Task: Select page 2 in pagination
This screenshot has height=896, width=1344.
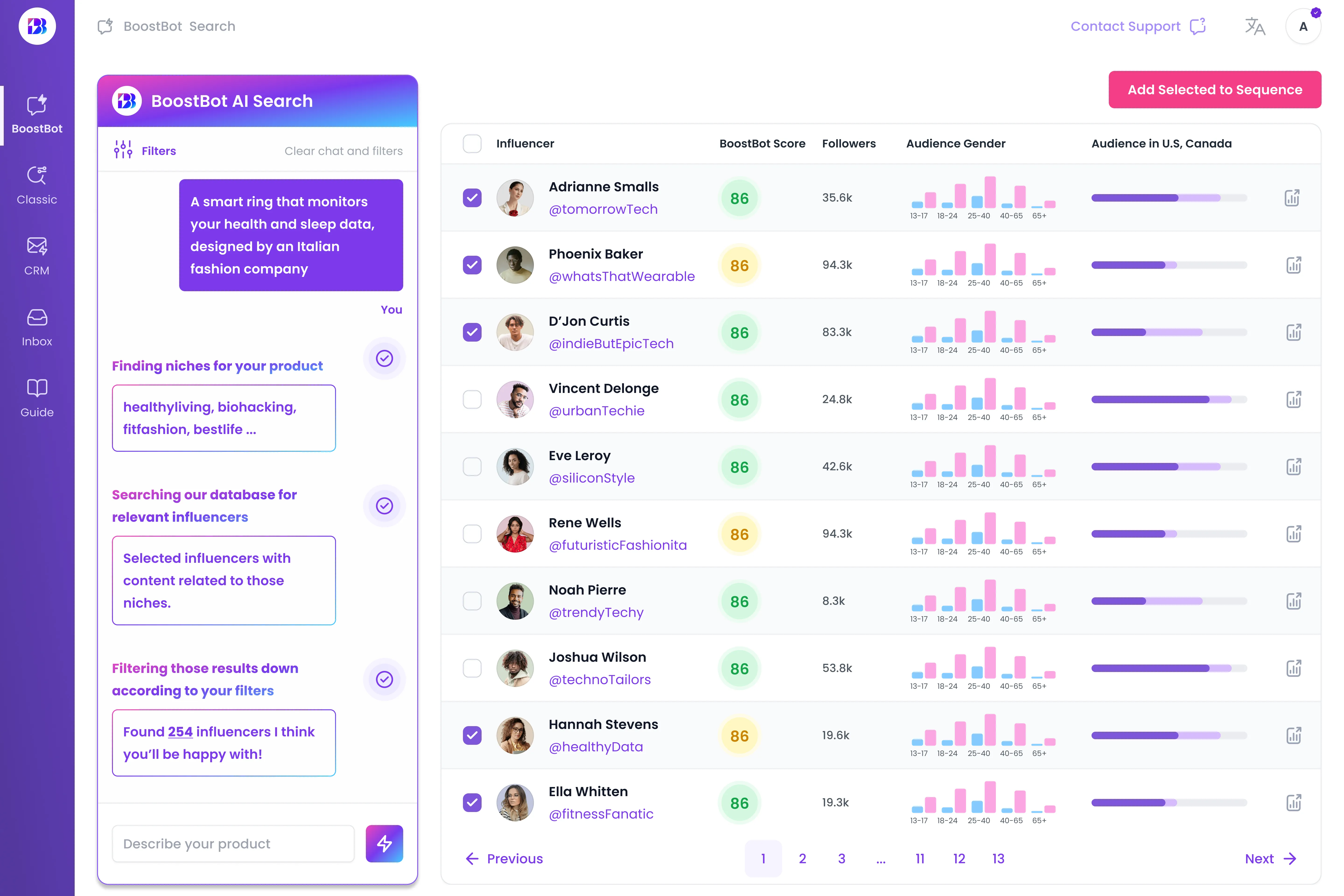Action: coord(803,858)
